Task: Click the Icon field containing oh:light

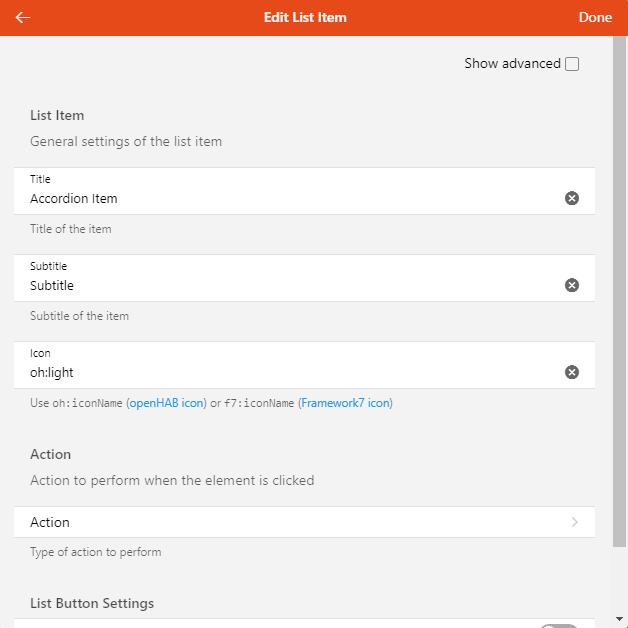Action: (290, 372)
